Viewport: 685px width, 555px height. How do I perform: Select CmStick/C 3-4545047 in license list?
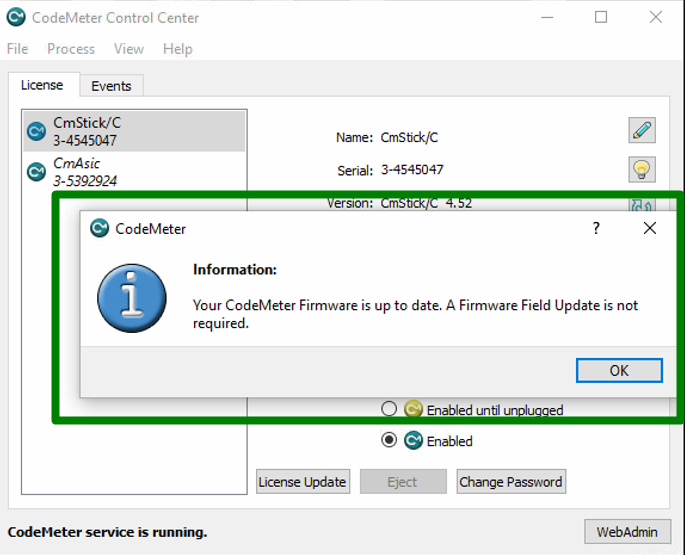[134, 131]
